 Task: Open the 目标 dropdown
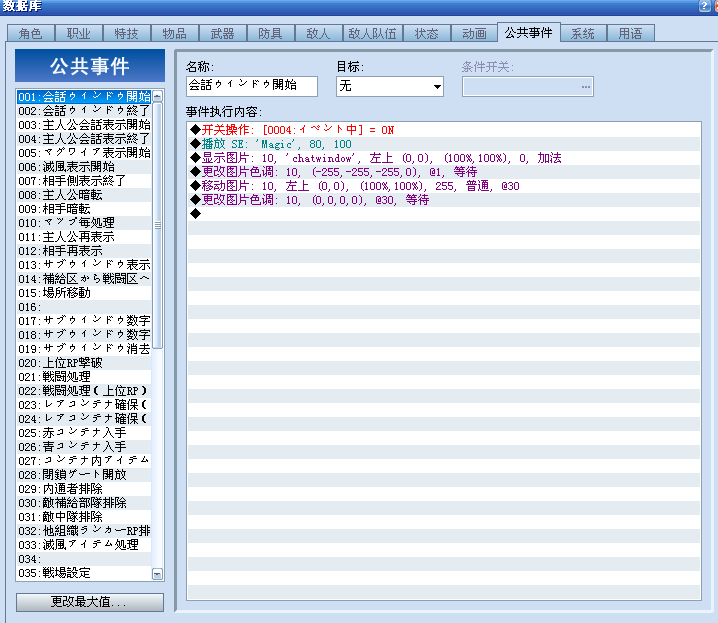pyautogui.click(x=390, y=86)
